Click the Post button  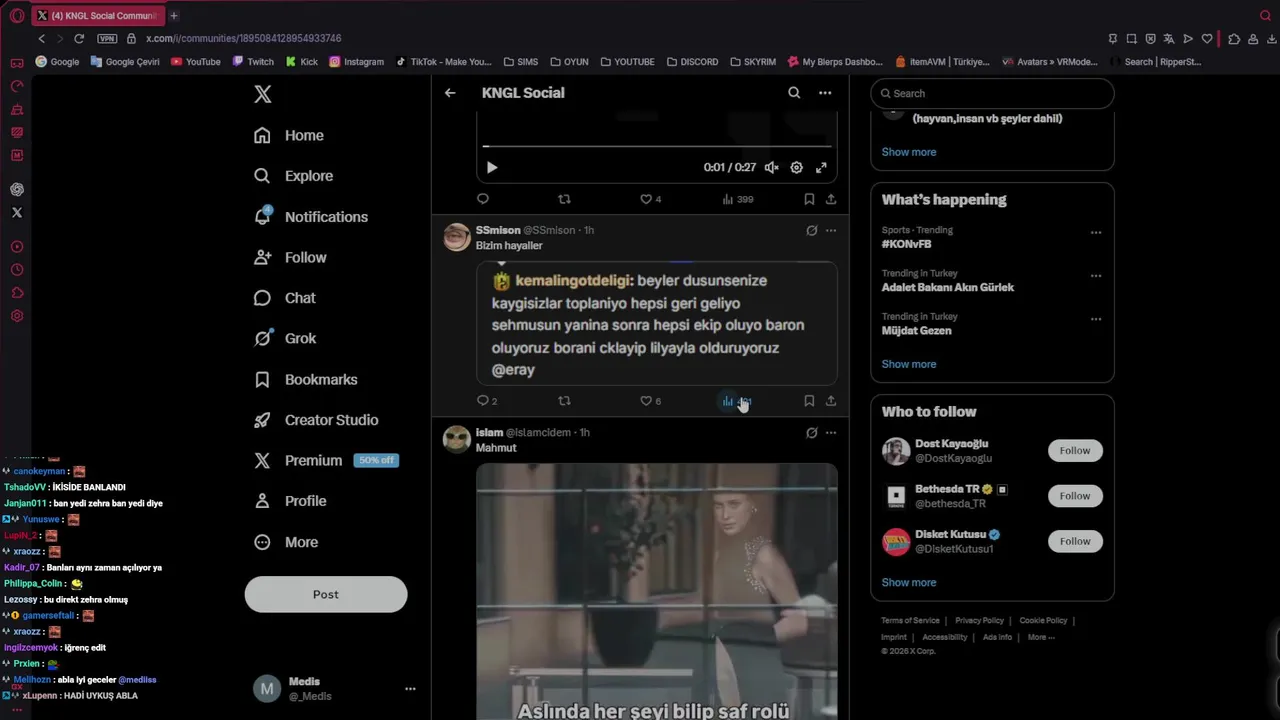pyautogui.click(x=326, y=594)
